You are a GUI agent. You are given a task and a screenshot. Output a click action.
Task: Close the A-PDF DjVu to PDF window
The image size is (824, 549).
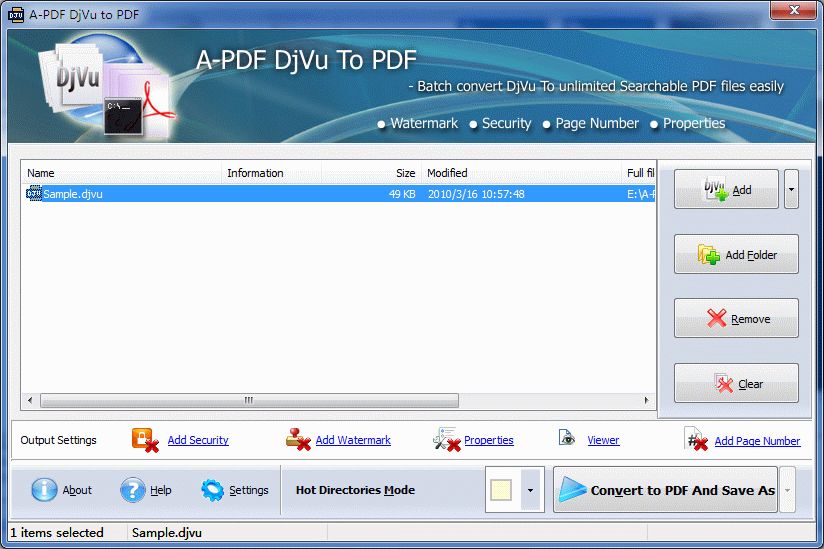pos(794,10)
